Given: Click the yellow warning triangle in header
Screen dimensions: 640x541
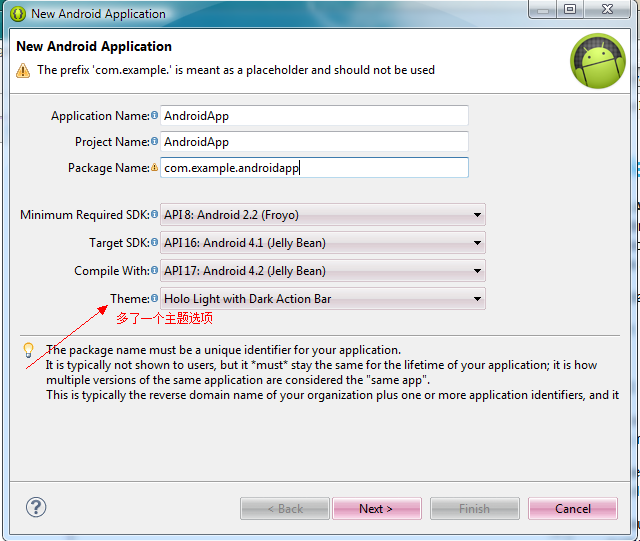Looking at the screenshot, I should [23, 71].
